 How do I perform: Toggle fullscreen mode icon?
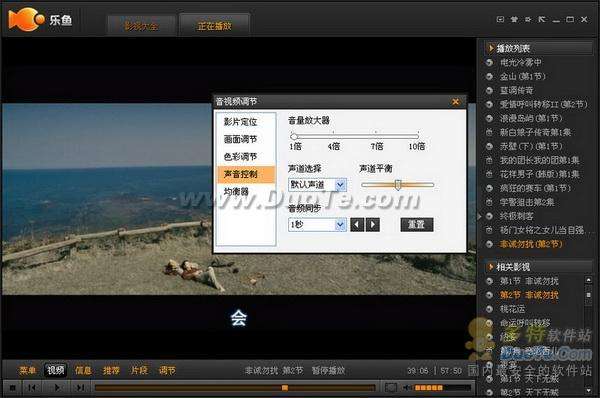click(390, 388)
